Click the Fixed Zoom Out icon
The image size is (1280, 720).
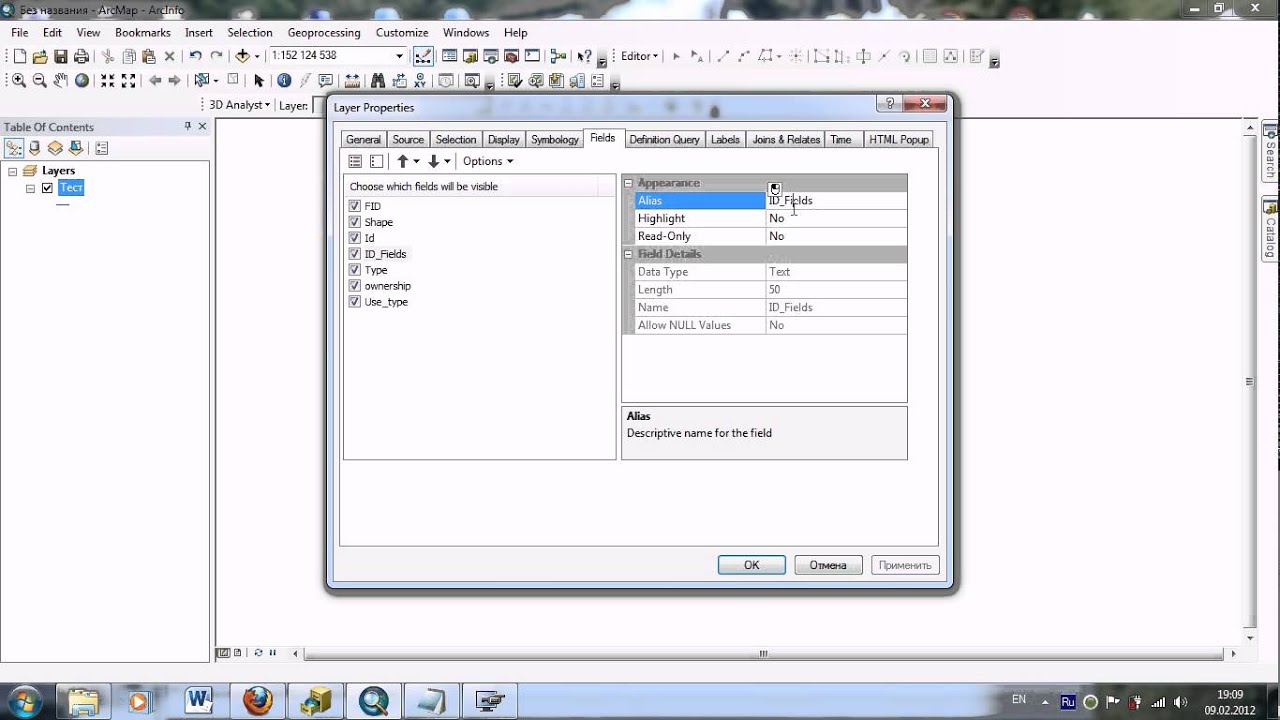pyautogui.click(x=128, y=80)
